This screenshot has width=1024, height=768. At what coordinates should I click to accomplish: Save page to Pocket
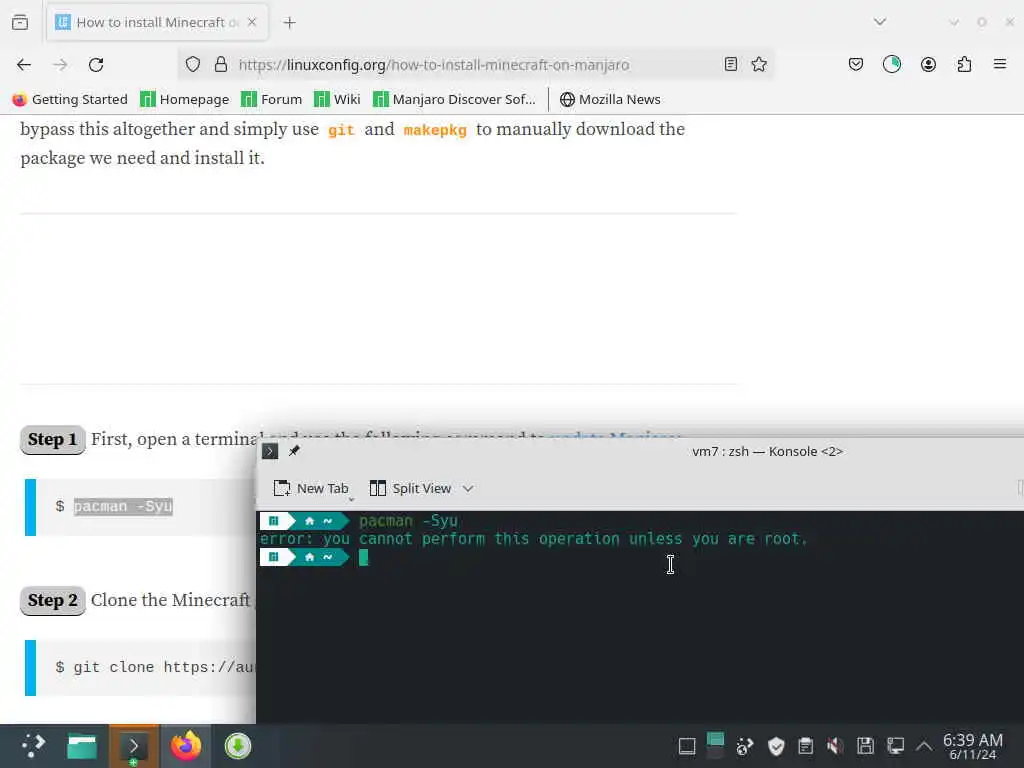[x=856, y=64]
